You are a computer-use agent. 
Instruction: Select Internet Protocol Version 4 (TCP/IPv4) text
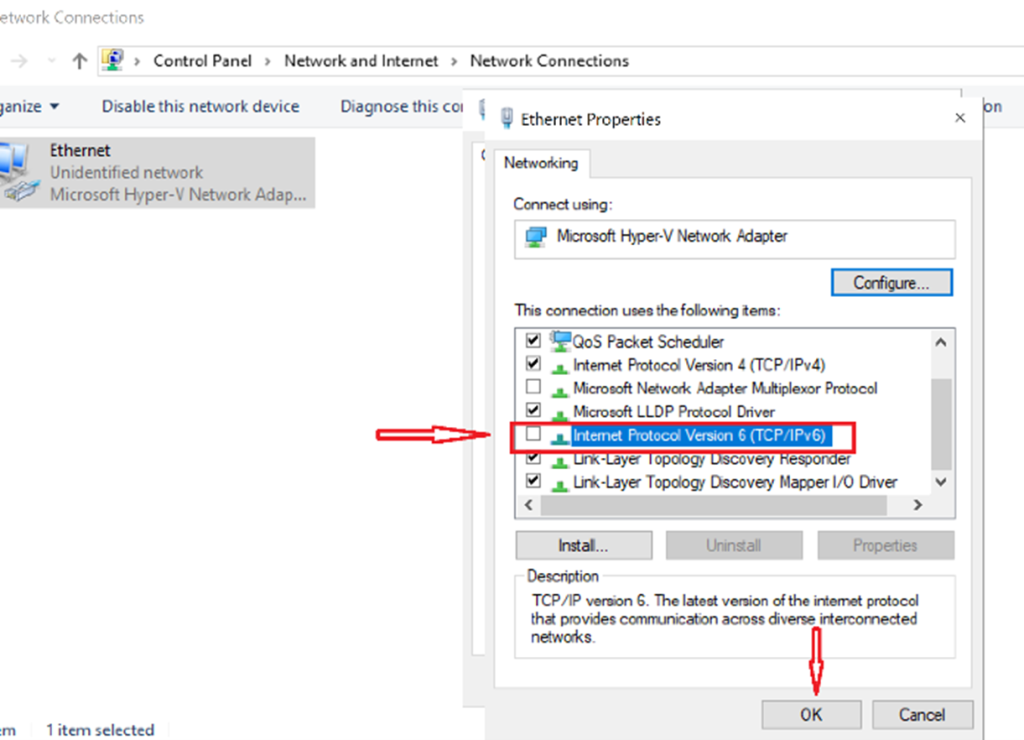pos(699,365)
